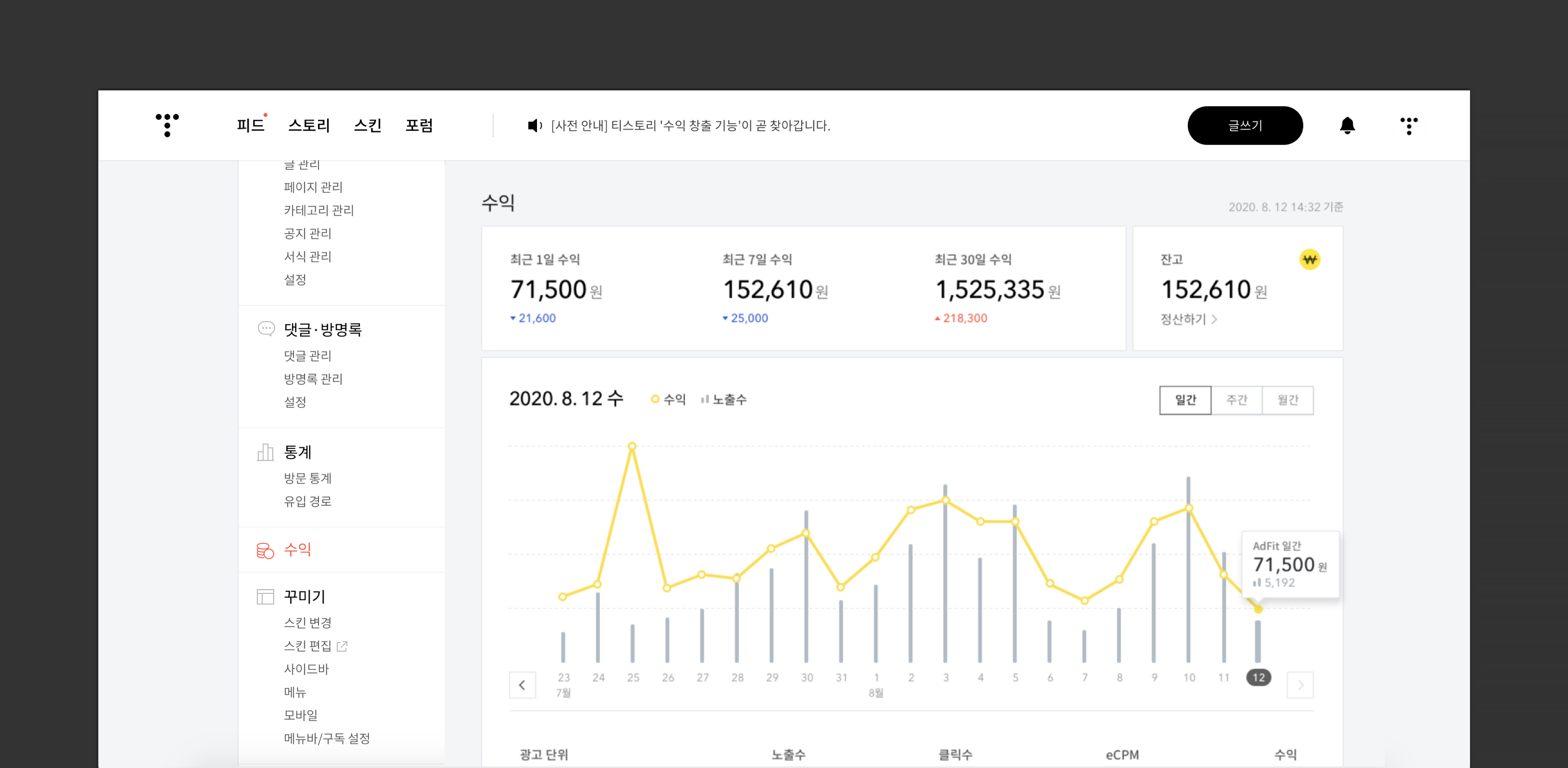Click the speaker announcement icon
The image size is (1568, 768).
pyautogui.click(x=534, y=126)
